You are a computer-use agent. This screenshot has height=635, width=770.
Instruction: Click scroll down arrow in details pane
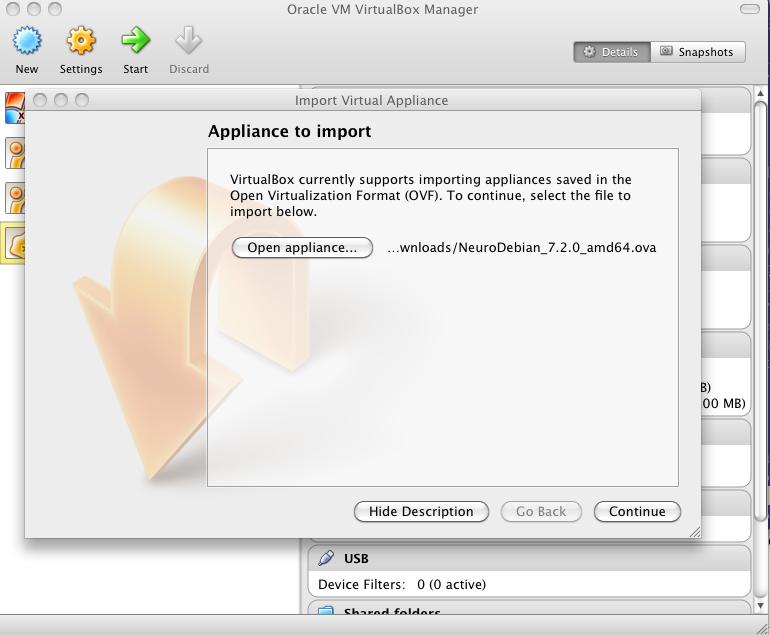coord(760,606)
